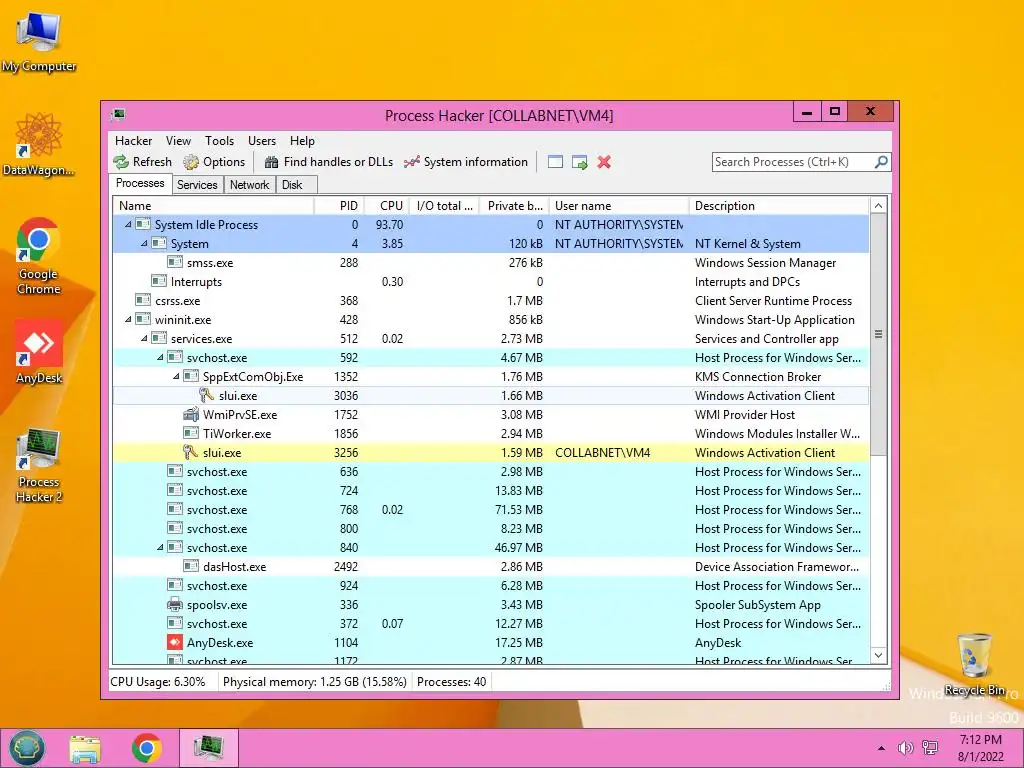Viewport: 1024px width, 768px height.
Task: Open System information window
Action: click(466, 162)
